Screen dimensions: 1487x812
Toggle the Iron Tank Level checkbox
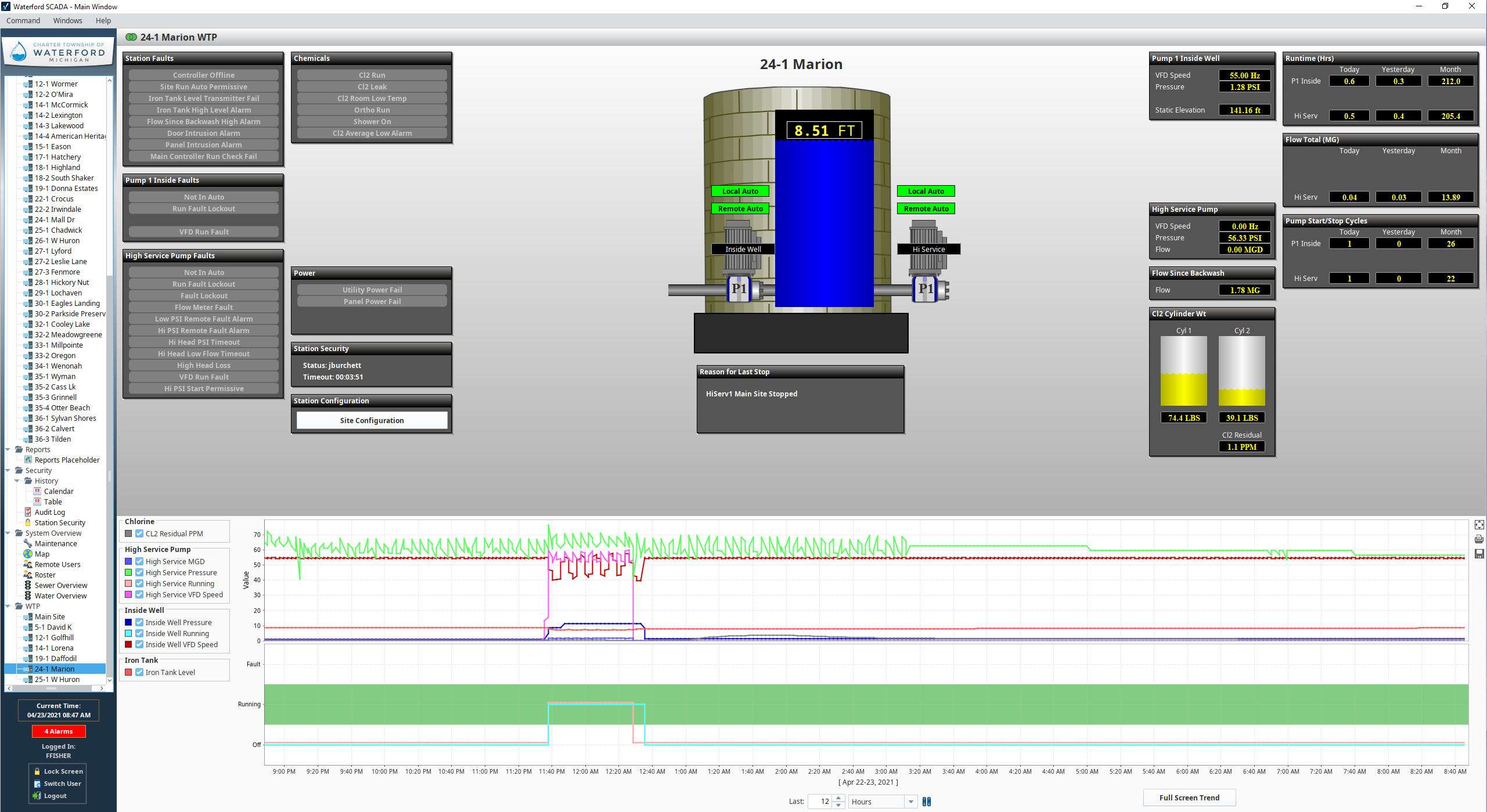[139, 672]
